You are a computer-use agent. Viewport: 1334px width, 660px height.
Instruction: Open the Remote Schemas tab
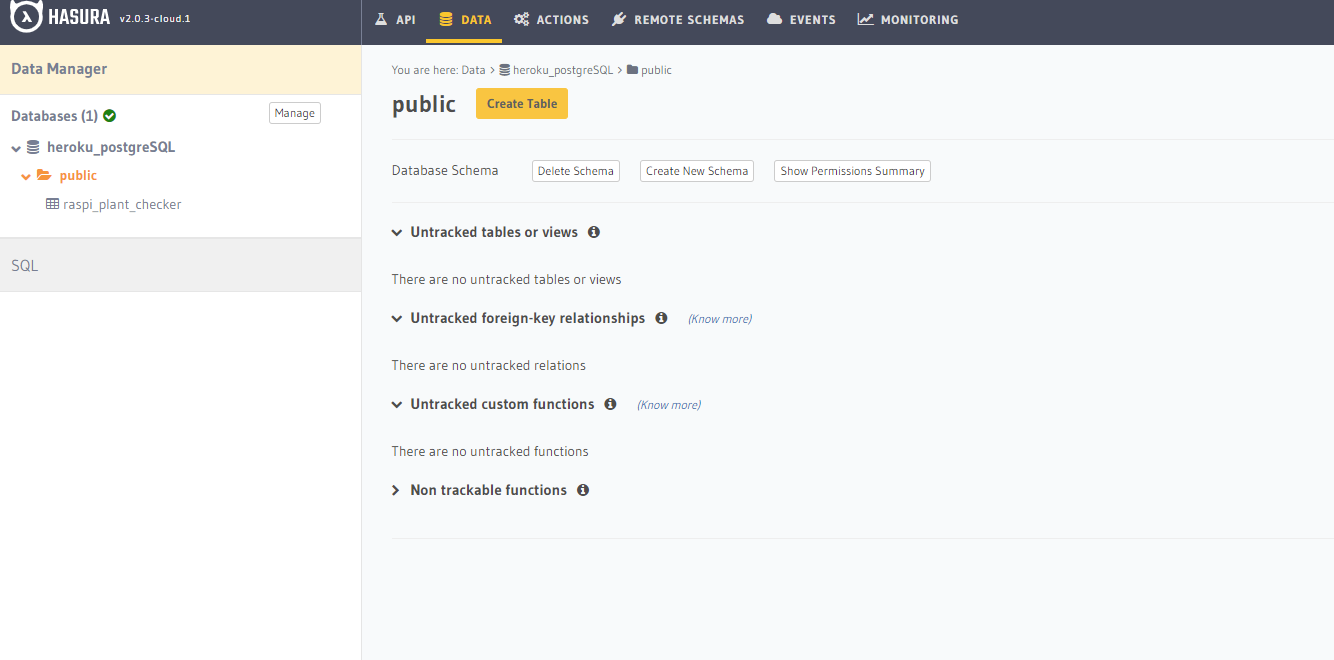click(678, 19)
